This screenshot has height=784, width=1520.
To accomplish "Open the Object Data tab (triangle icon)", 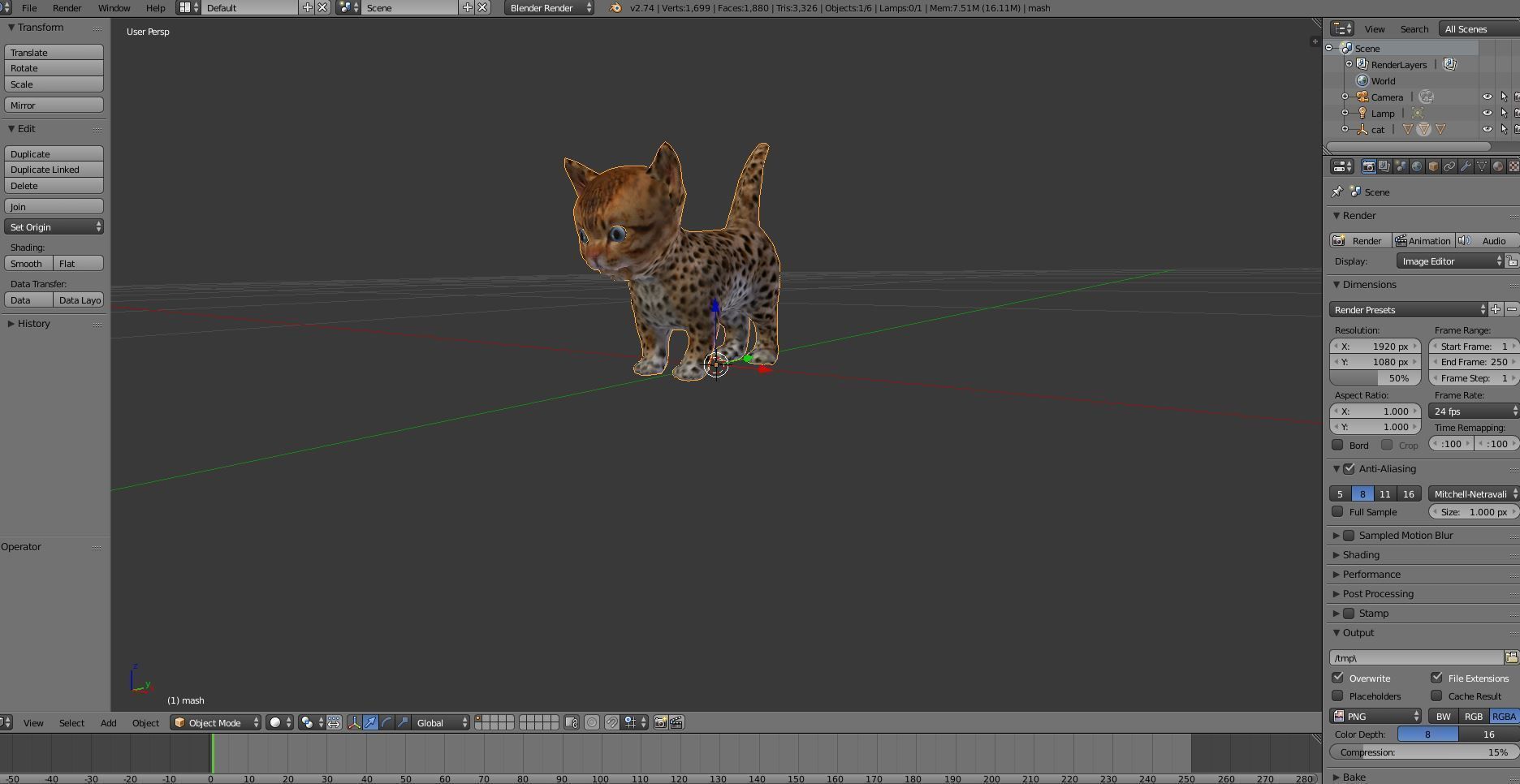I will tap(1482, 166).
